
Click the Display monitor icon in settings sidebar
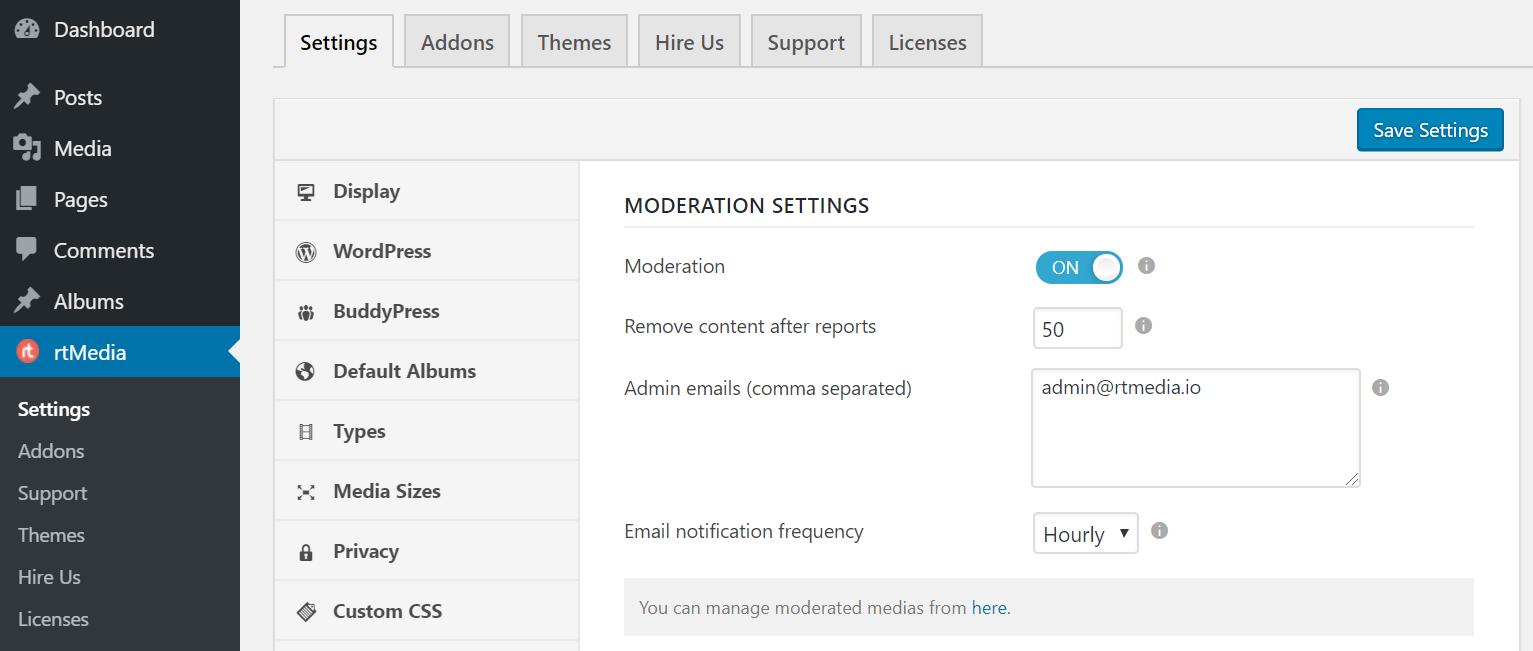tap(306, 190)
